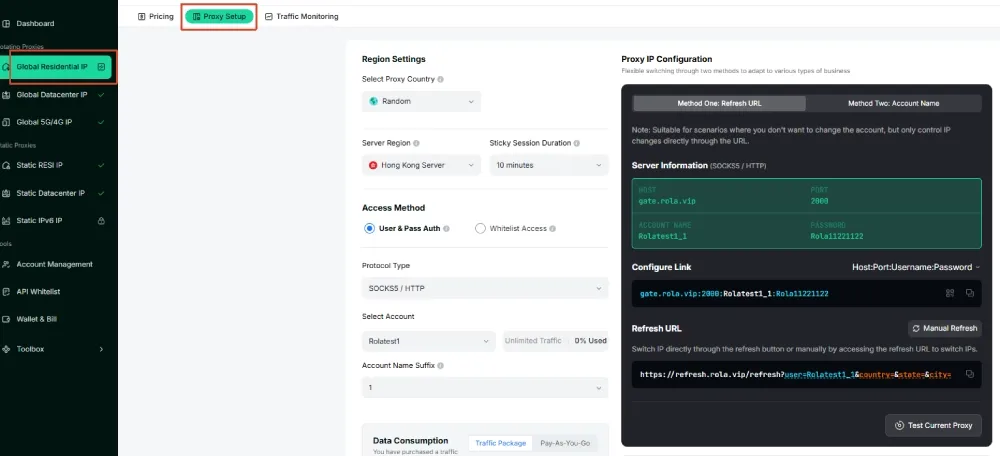This screenshot has height=456, width=1000.
Task: Switch to Method One: Refresh URL
Action: click(x=719, y=103)
